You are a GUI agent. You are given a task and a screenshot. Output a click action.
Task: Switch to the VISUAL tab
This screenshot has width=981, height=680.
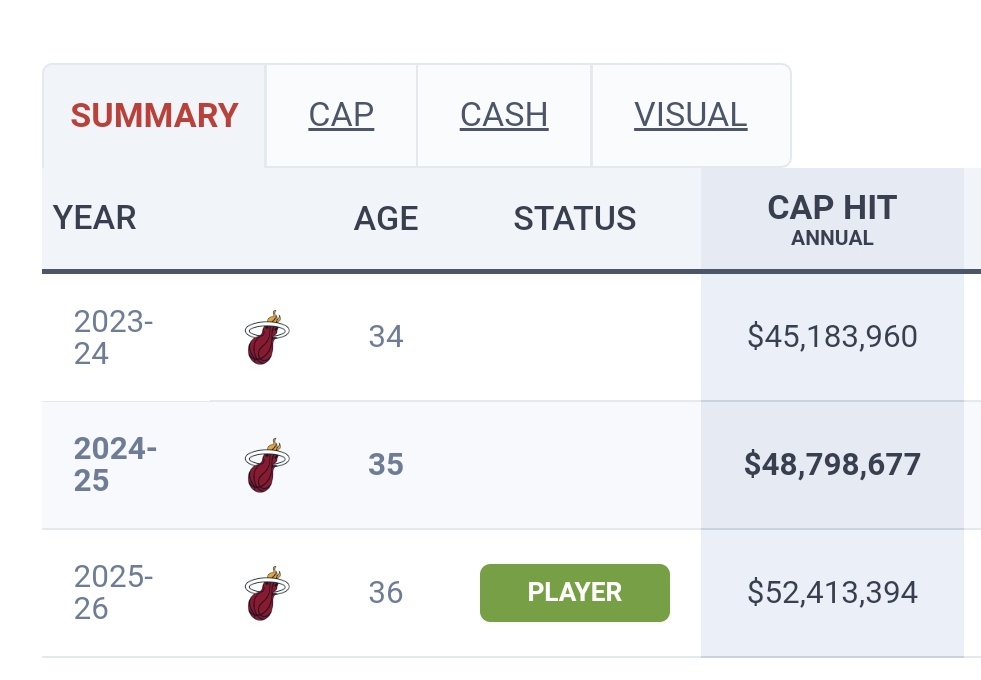point(690,115)
